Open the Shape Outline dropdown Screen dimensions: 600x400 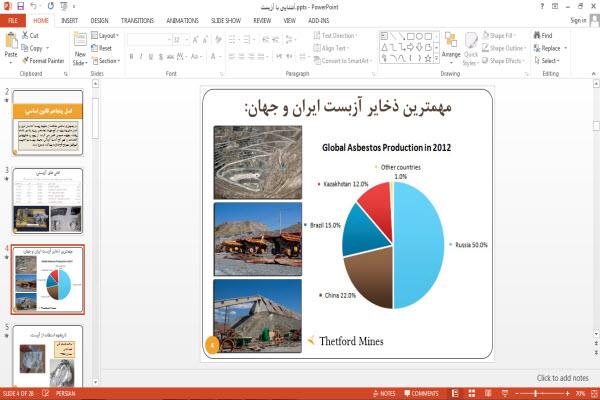(504, 48)
